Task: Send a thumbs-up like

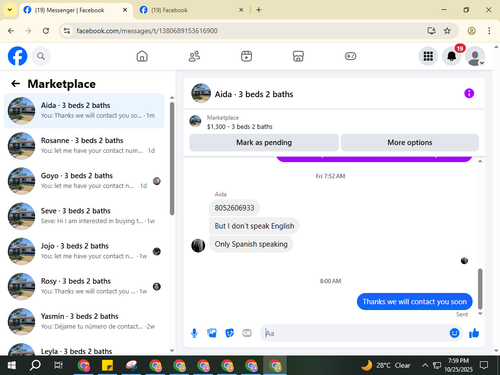Action: click(x=474, y=333)
